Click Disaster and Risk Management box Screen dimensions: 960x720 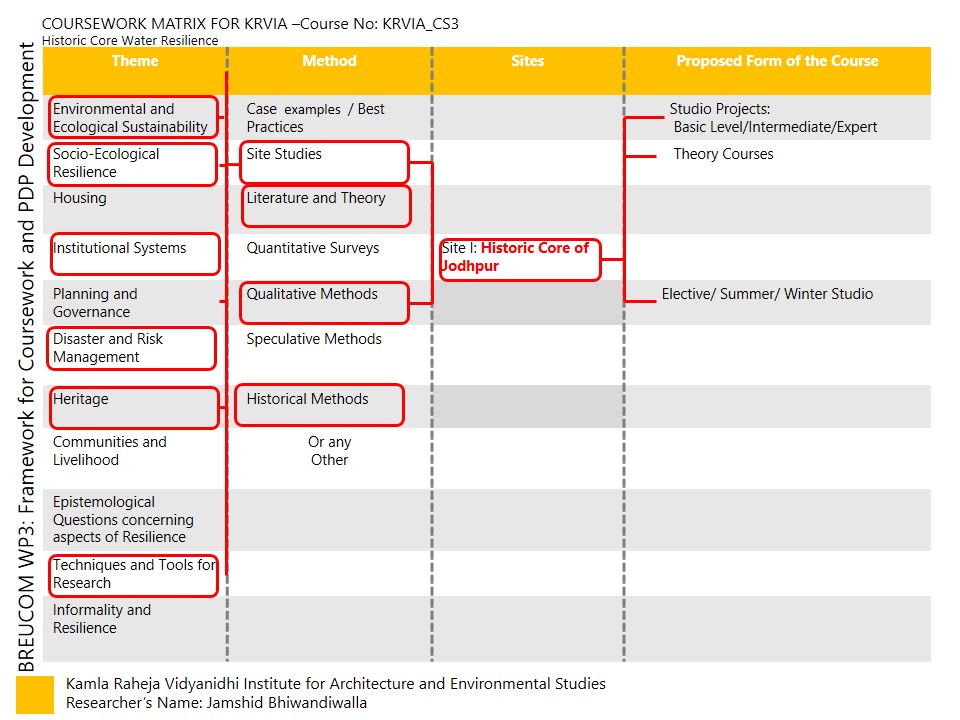[132, 348]
